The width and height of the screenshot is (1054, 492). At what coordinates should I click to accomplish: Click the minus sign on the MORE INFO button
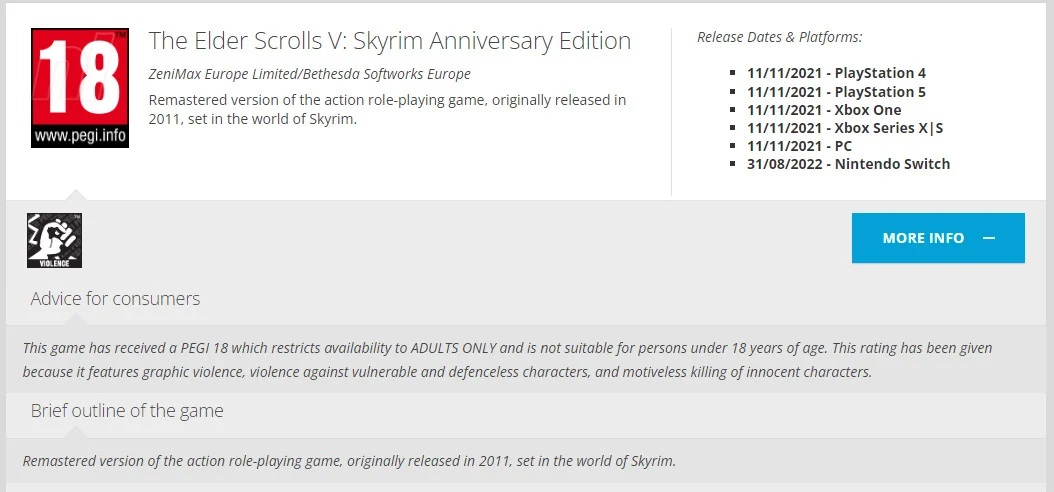click(988, 238)
